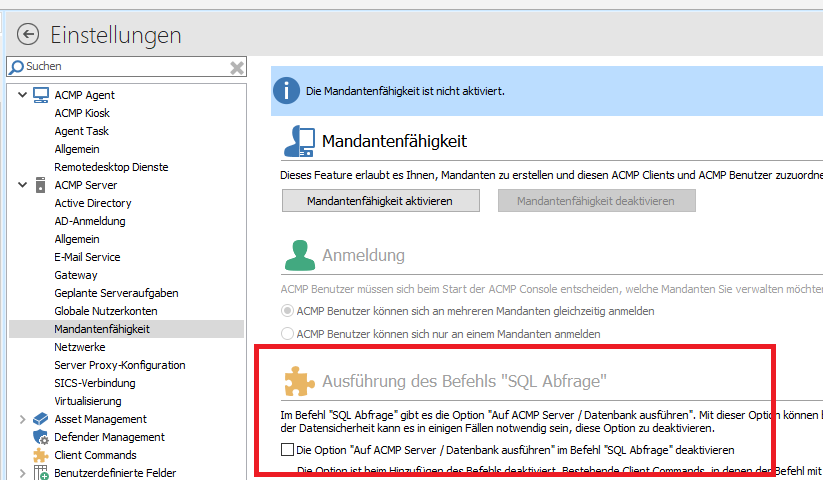
Task: Click into the Suchen search field
Action: point(120,67)
